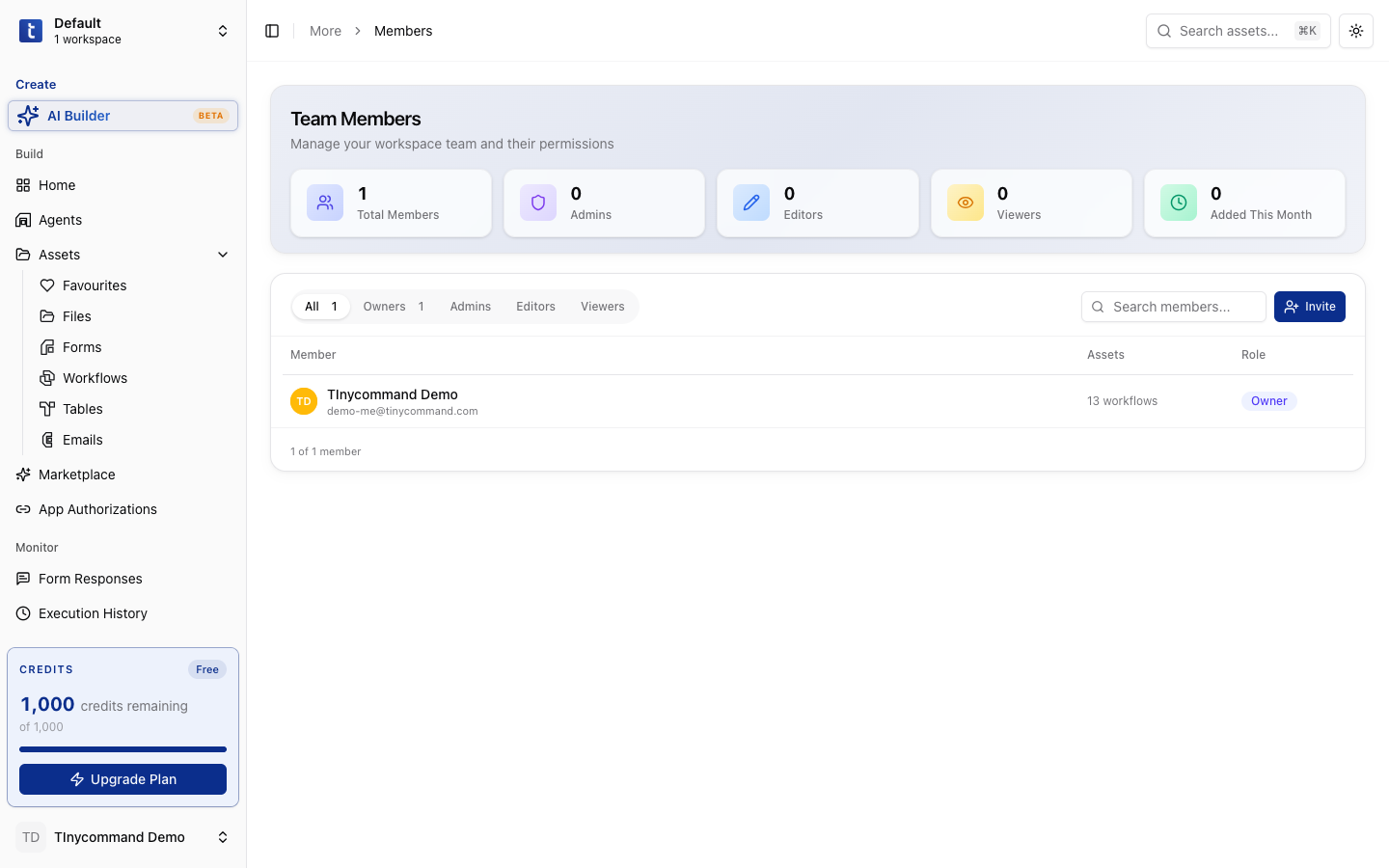The width and height of the screenshot is (1389, 868).
Task: Click the Invite button
Action: (x=1310, y=307)
